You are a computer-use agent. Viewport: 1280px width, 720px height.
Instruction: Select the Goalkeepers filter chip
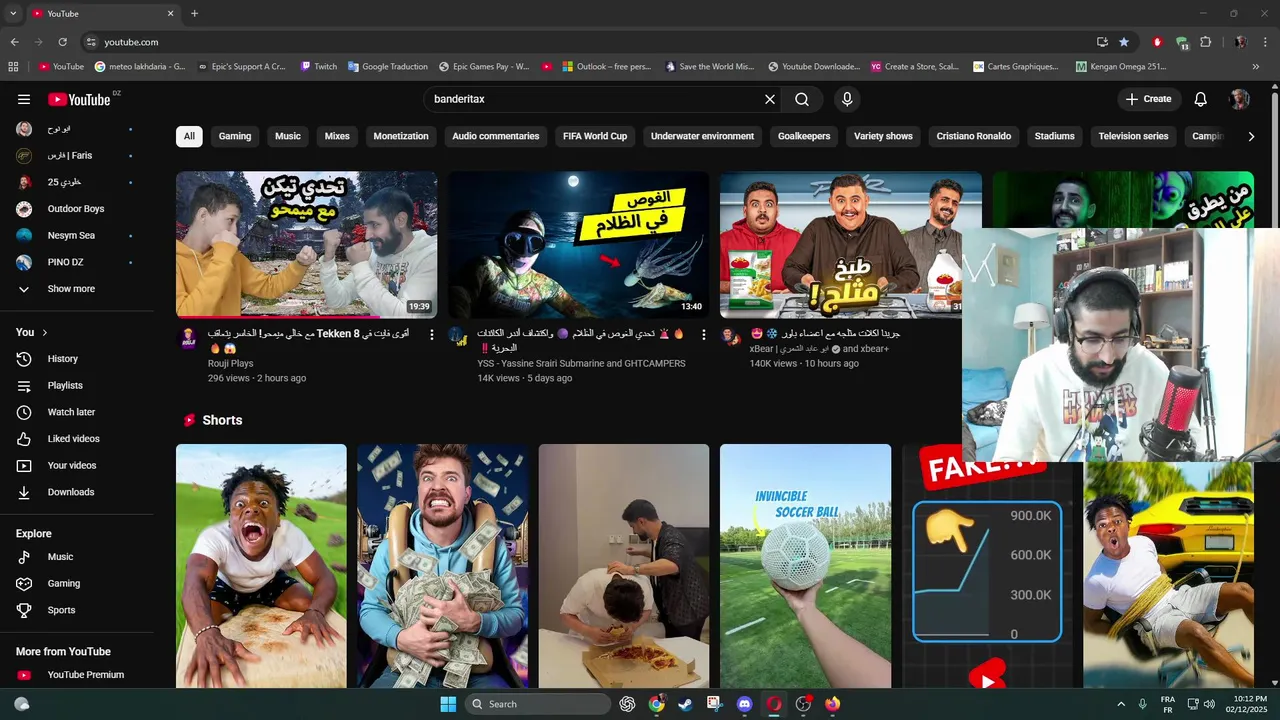[804, 136]
